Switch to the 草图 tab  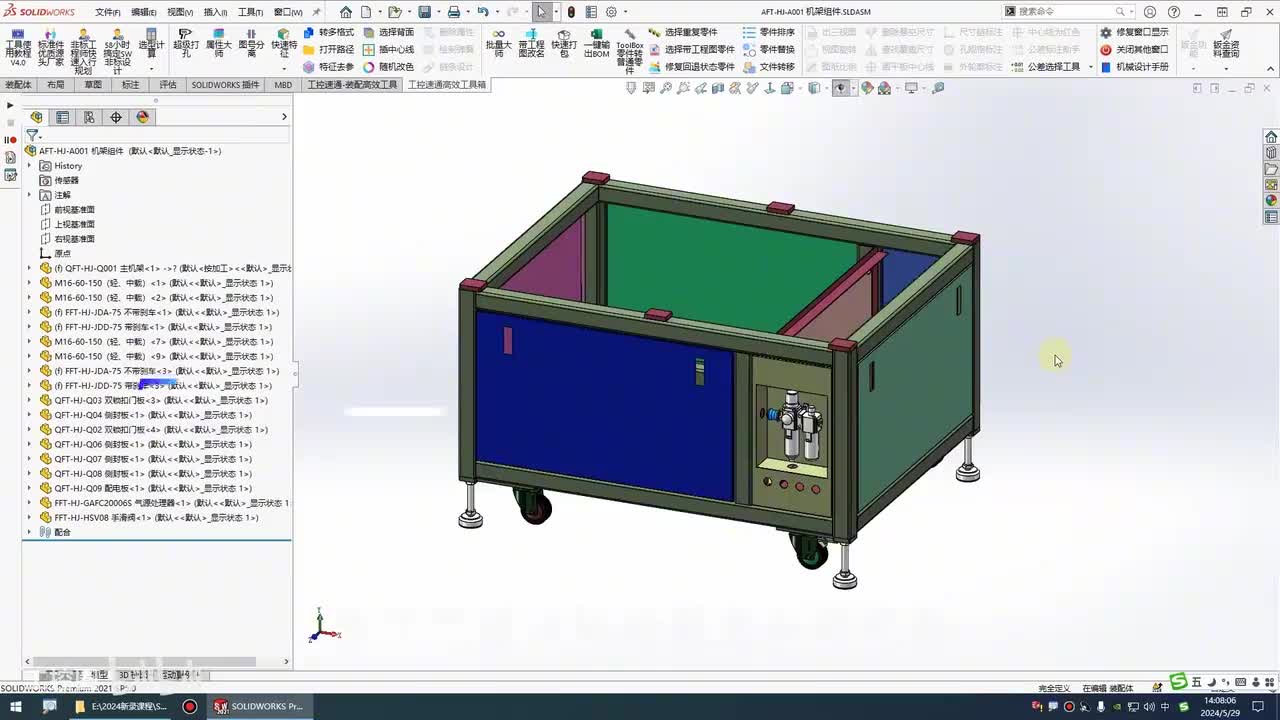(93, 85)
